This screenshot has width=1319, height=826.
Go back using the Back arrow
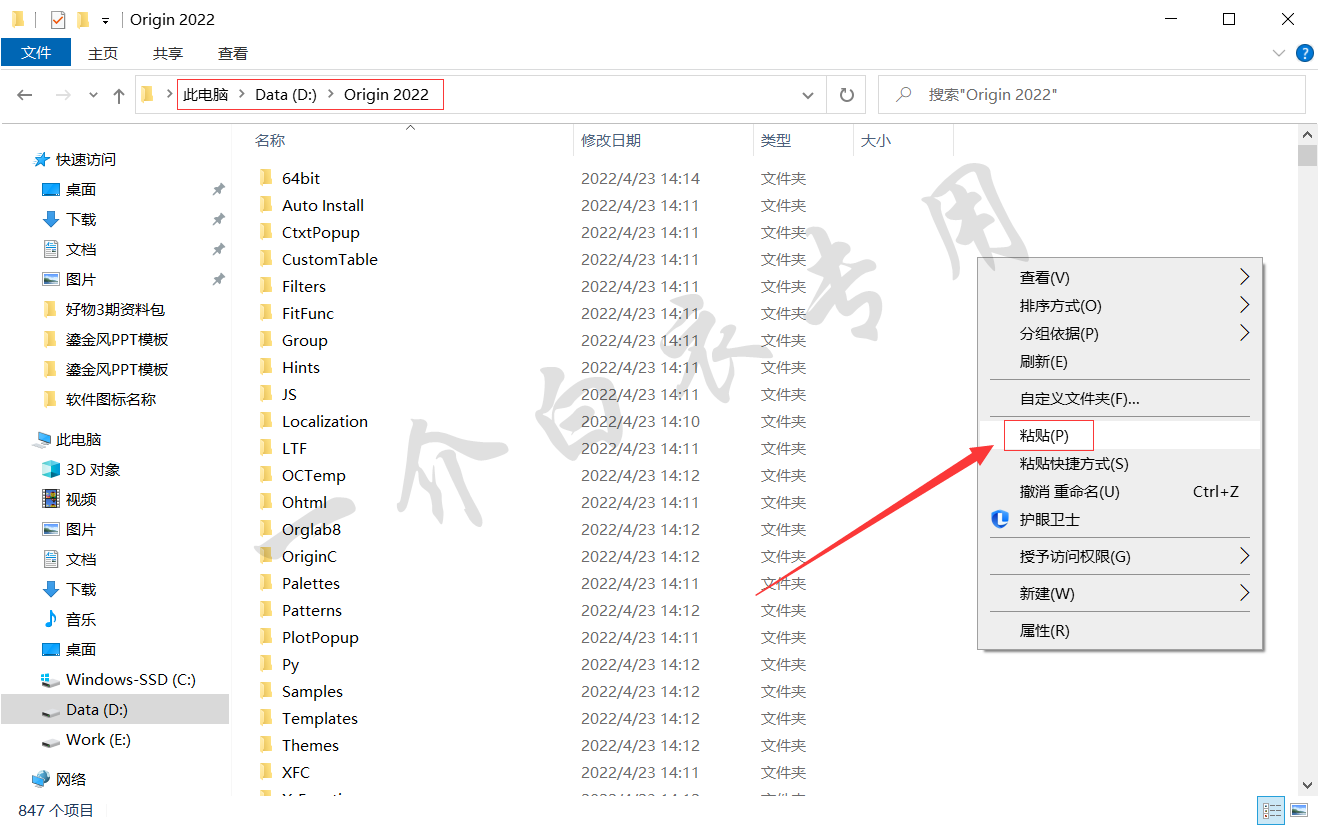(x=26, y=95)
